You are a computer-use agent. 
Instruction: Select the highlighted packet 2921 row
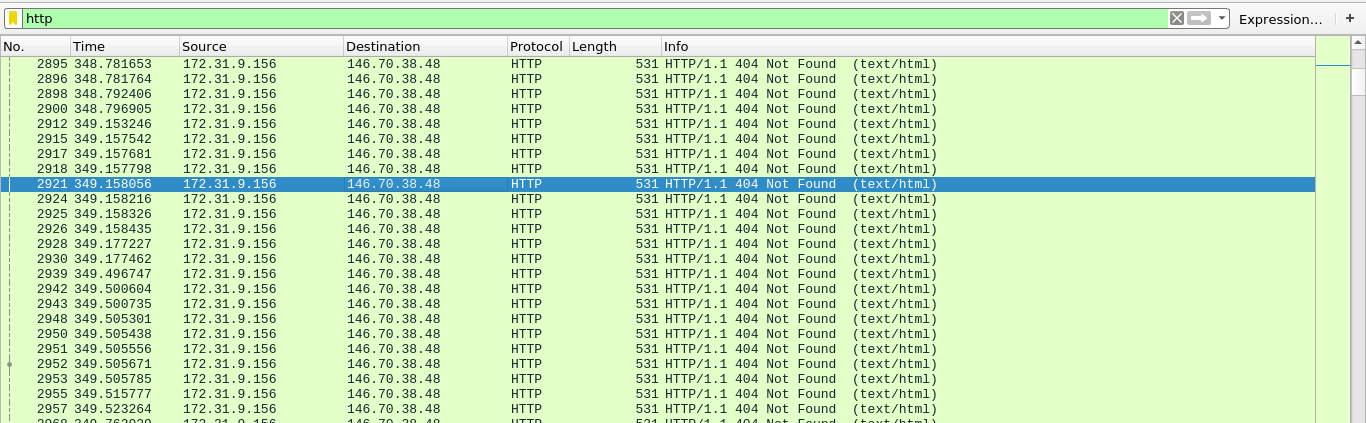tap(400, 184)
